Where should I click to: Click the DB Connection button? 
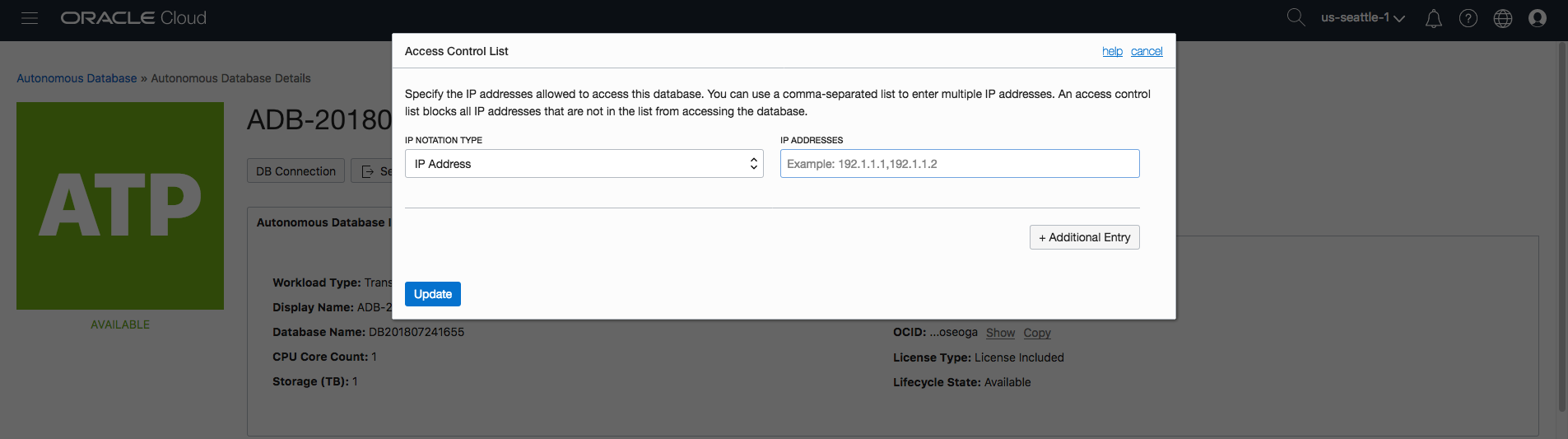click(x=295, y=171)
